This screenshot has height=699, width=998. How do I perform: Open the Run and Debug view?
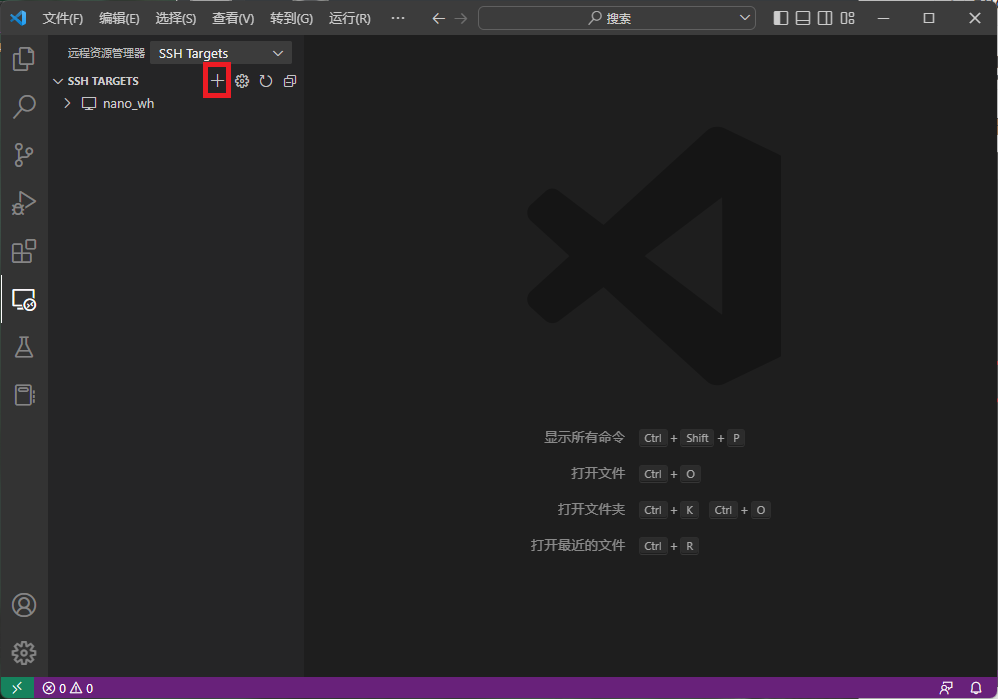(x=23, y=203)
